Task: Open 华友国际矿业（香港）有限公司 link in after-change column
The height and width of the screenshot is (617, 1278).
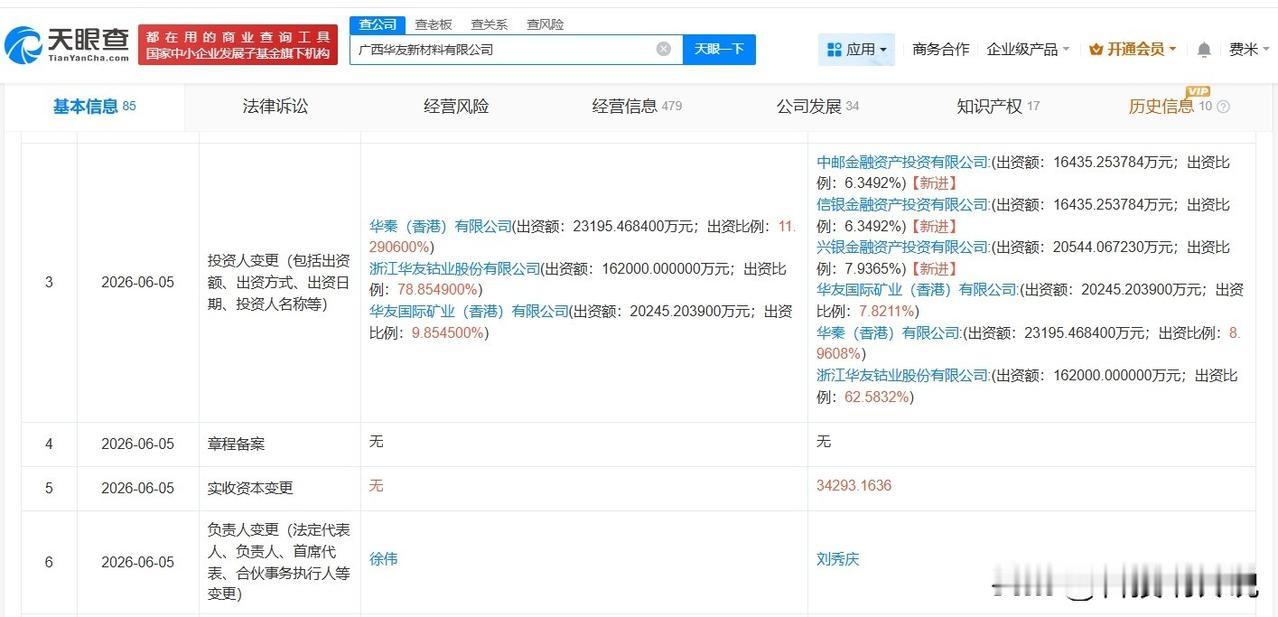Action: [x=917, y=290]
